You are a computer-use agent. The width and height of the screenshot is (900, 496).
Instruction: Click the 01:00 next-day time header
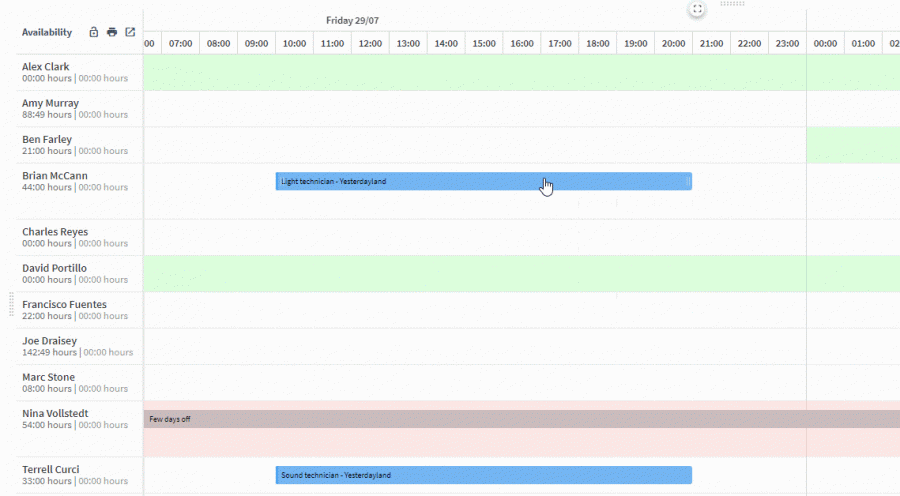click(x=863, y=44)
